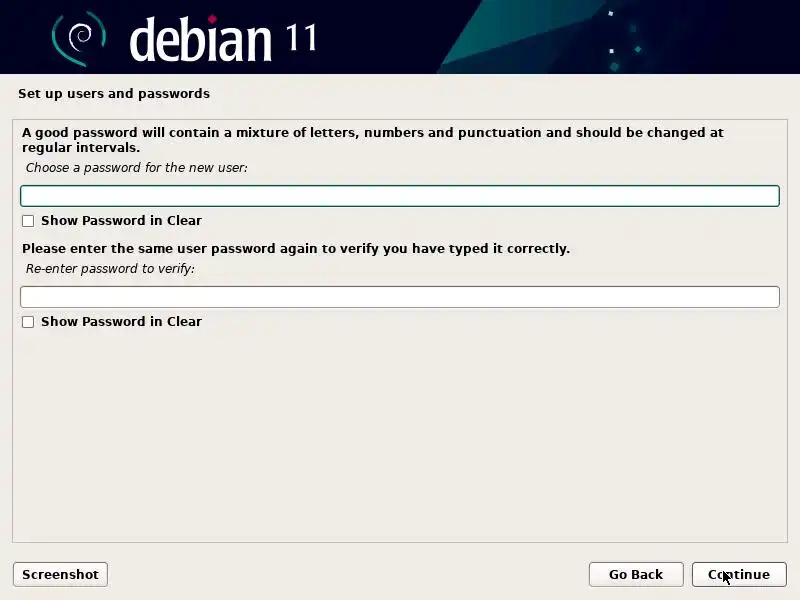
Task: Click the Please enter the same user password text
Action: coord(296,248)
